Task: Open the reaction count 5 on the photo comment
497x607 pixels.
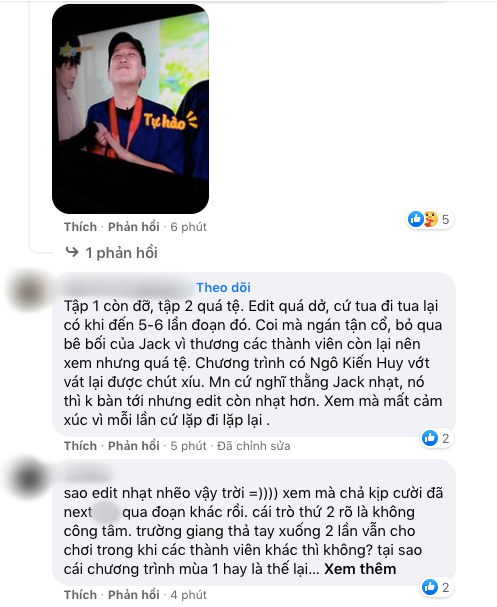Action: 446,219
